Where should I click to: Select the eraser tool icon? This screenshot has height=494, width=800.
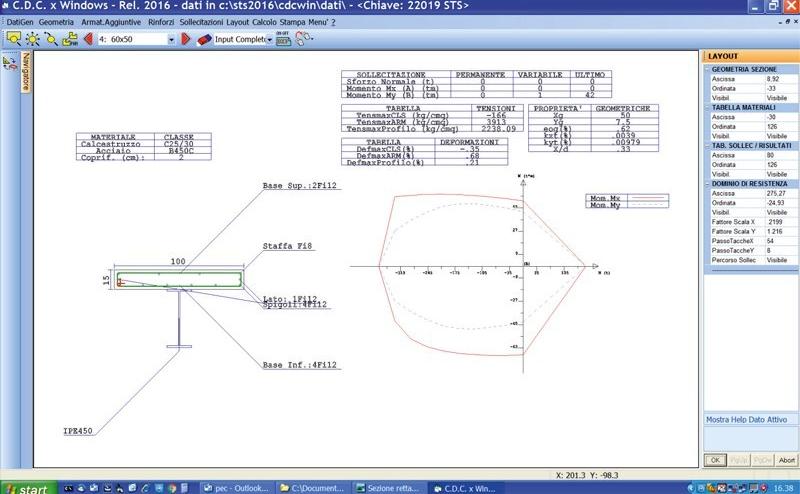(205, 39)
